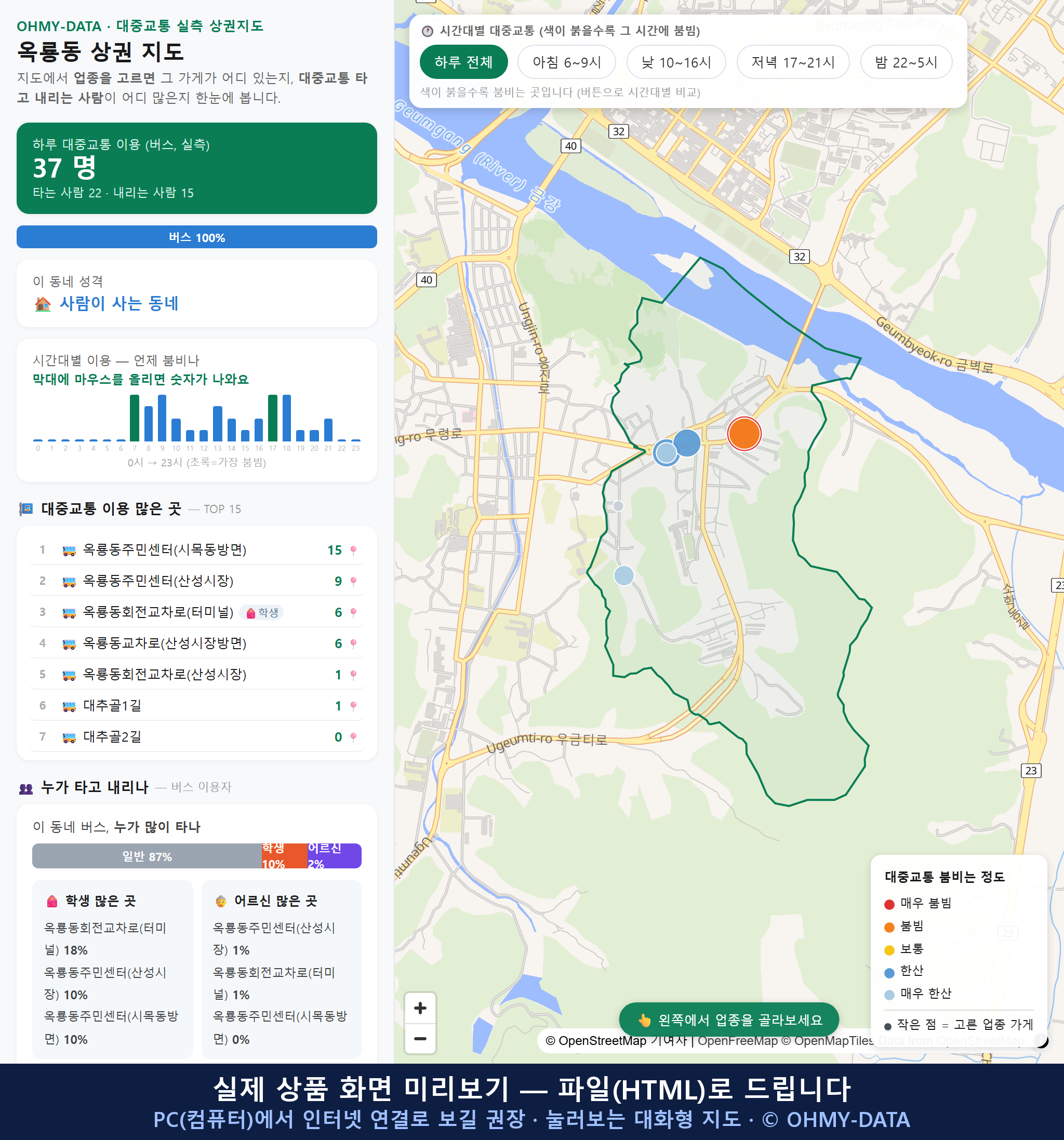Click the 왼쪽에서 업종을 골라보세요 hint button
Viewport: 1064px width, 1140px height.
[x=728, y=1020]
